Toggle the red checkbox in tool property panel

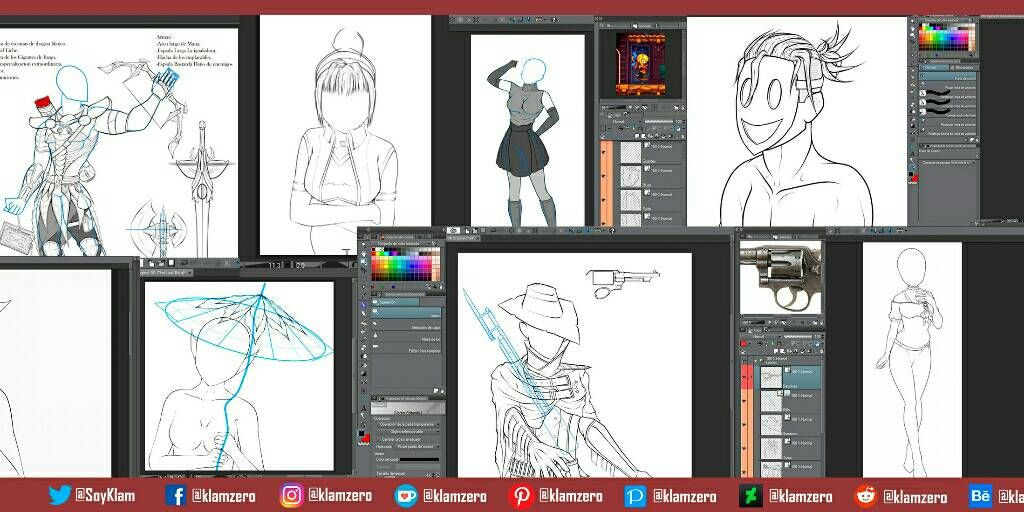point(377,439)
